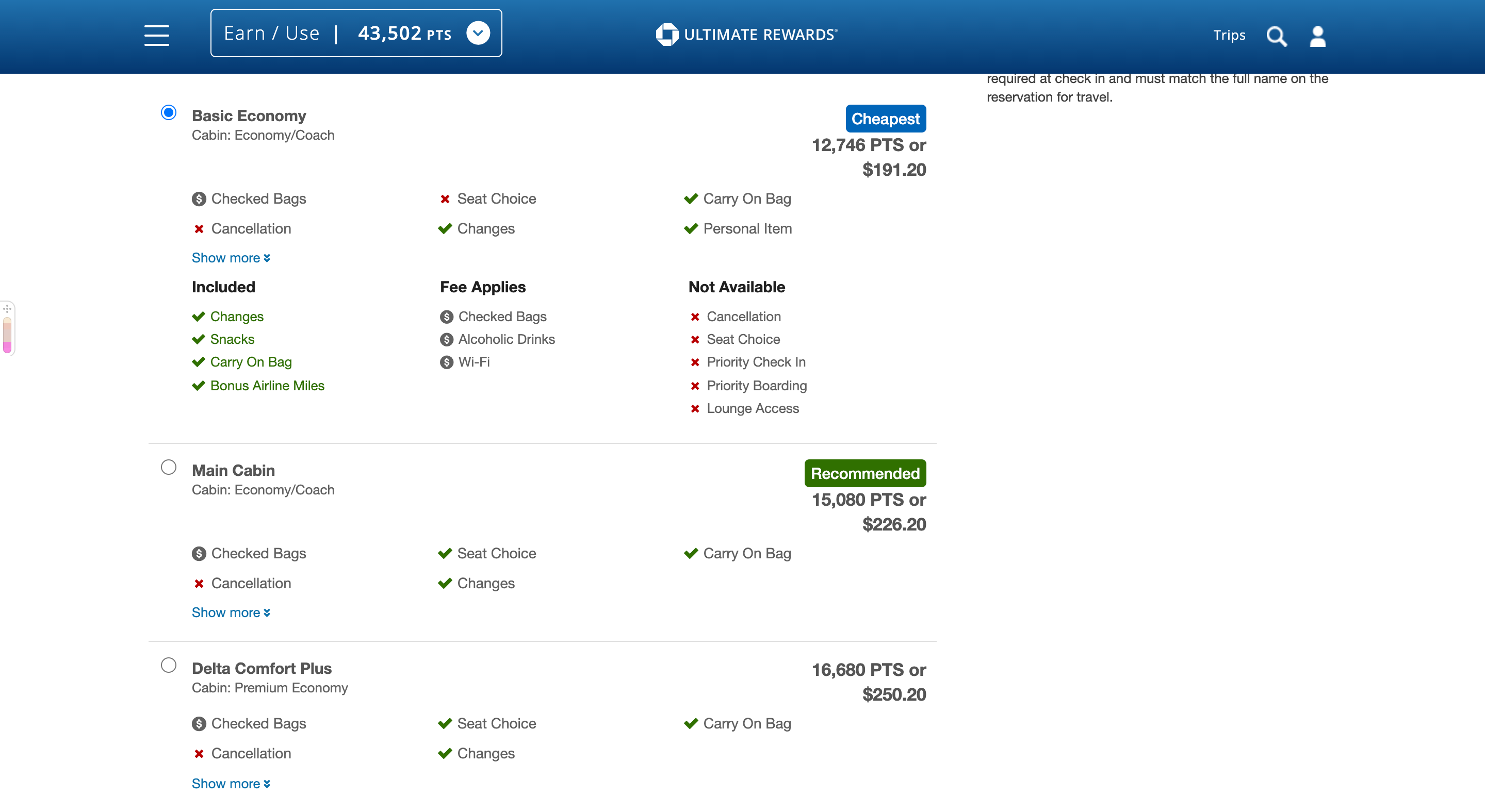Expand Show more under Delta Comfort Plus

pos(231,783)
